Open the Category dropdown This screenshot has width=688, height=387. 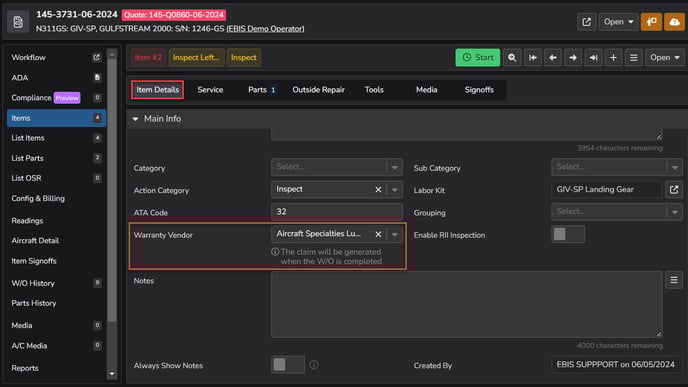[x=337, y=167]
